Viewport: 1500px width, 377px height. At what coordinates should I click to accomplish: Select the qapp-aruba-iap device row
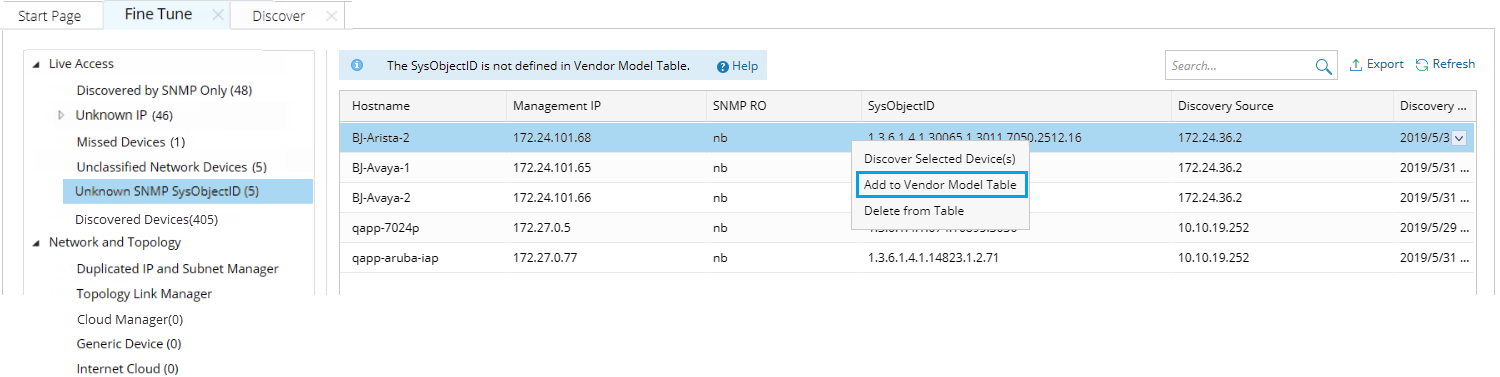click(x=906, y=257)
